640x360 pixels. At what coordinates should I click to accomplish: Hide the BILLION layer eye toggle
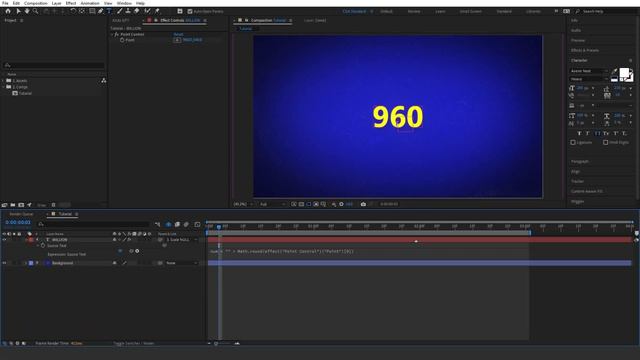pos(4,240)
